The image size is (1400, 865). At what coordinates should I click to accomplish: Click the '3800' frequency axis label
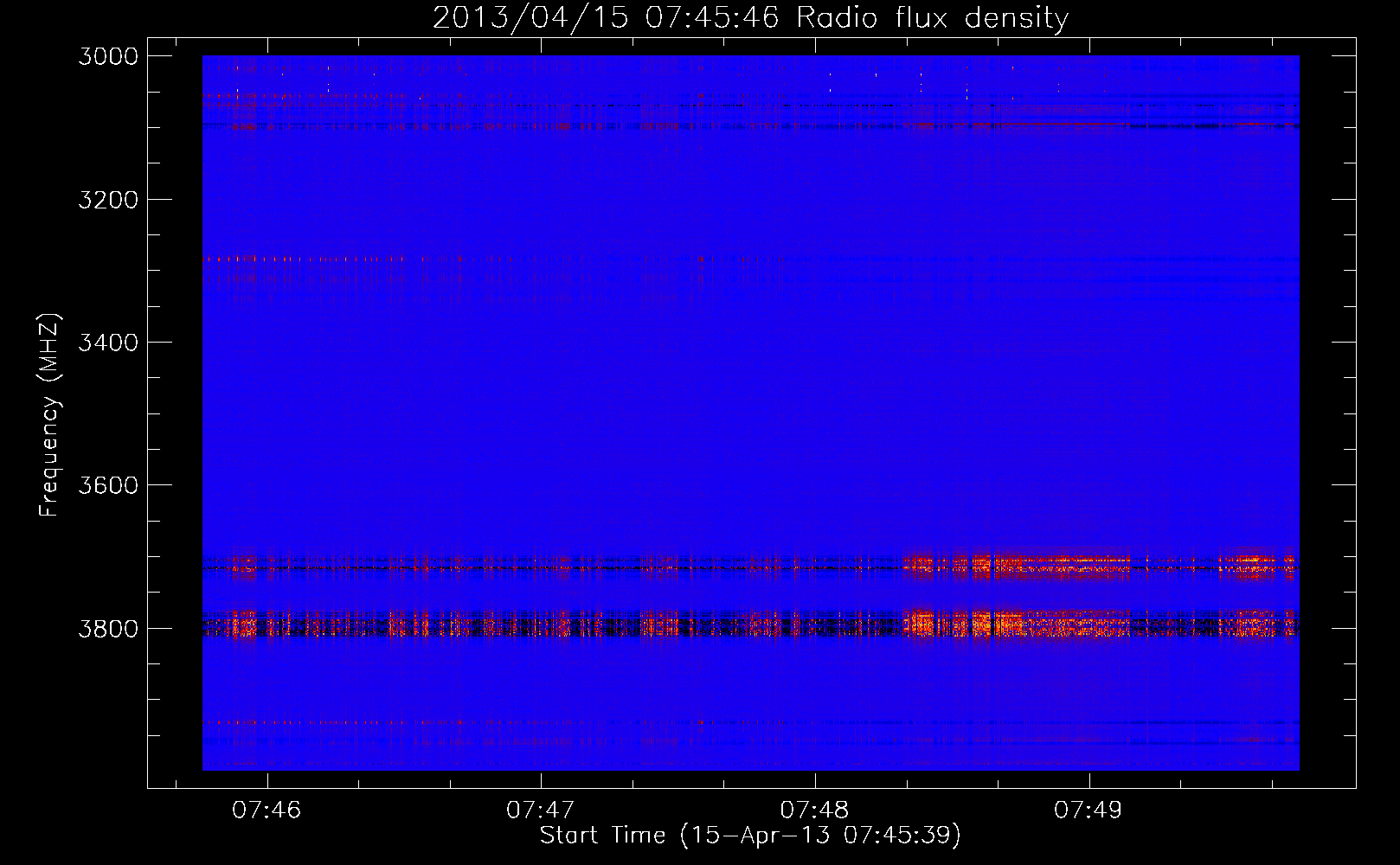click(108, 629)
